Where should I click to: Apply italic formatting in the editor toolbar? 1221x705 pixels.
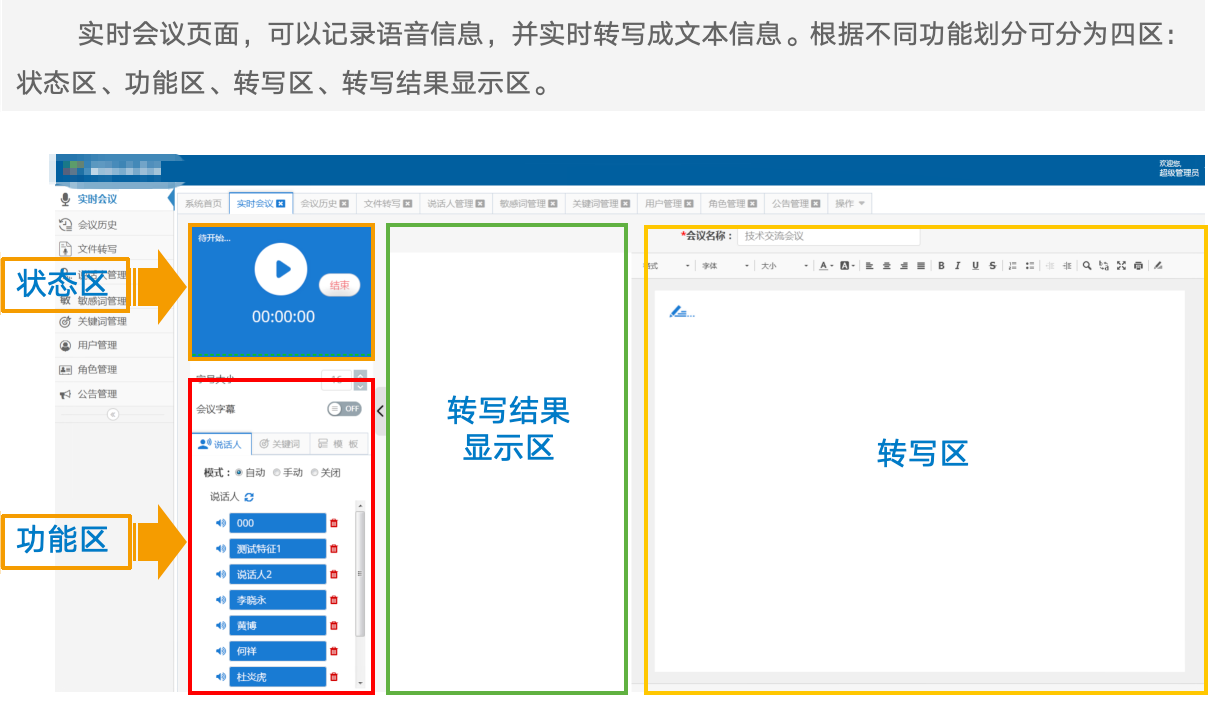coord(957,266)
